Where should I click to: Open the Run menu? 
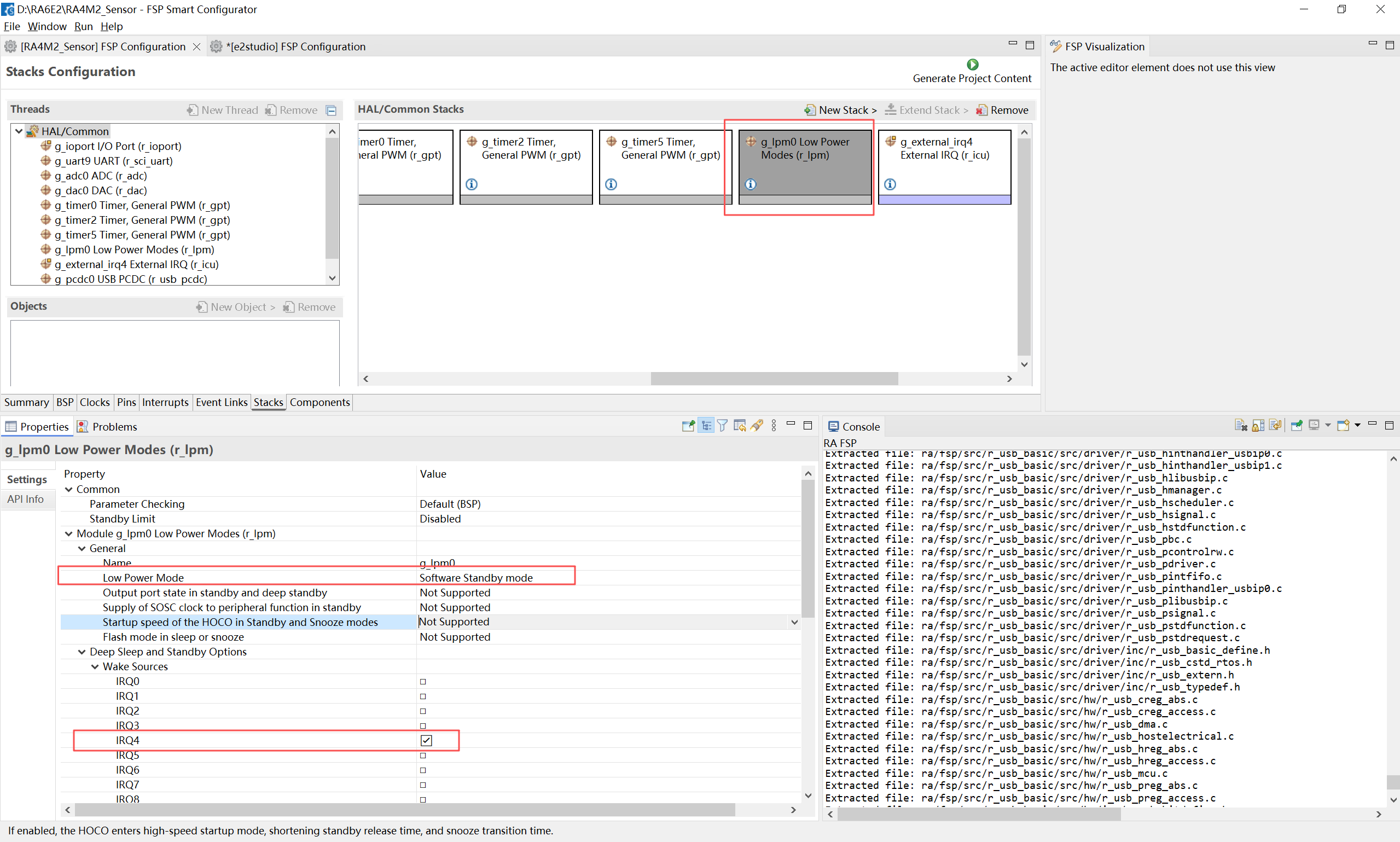click(x=83, y=26)
